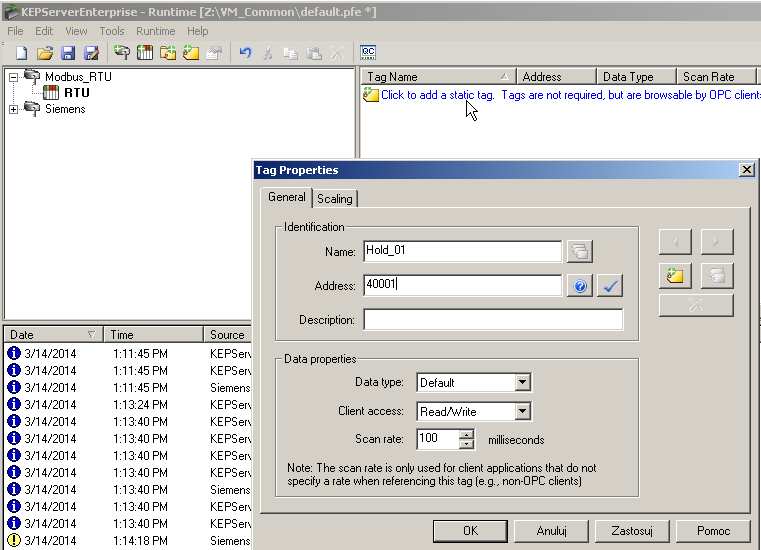Click the Source column header in log
Screen dimensions: 761x550
tap(228, 334)
